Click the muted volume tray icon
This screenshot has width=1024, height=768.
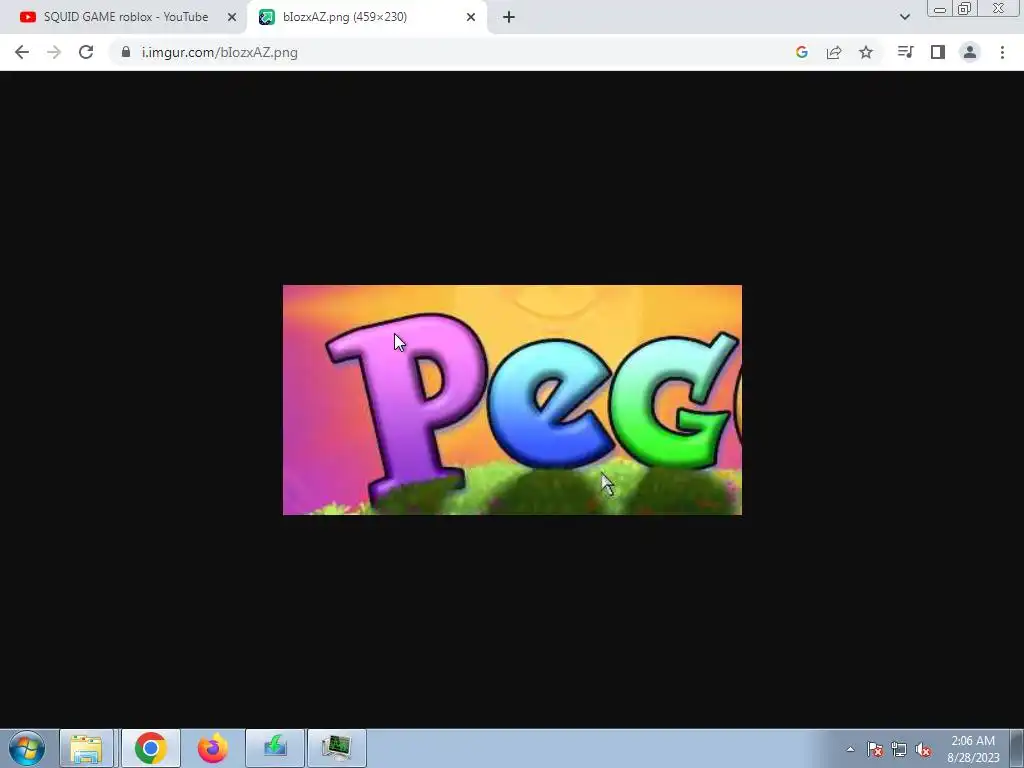(923, 749)
